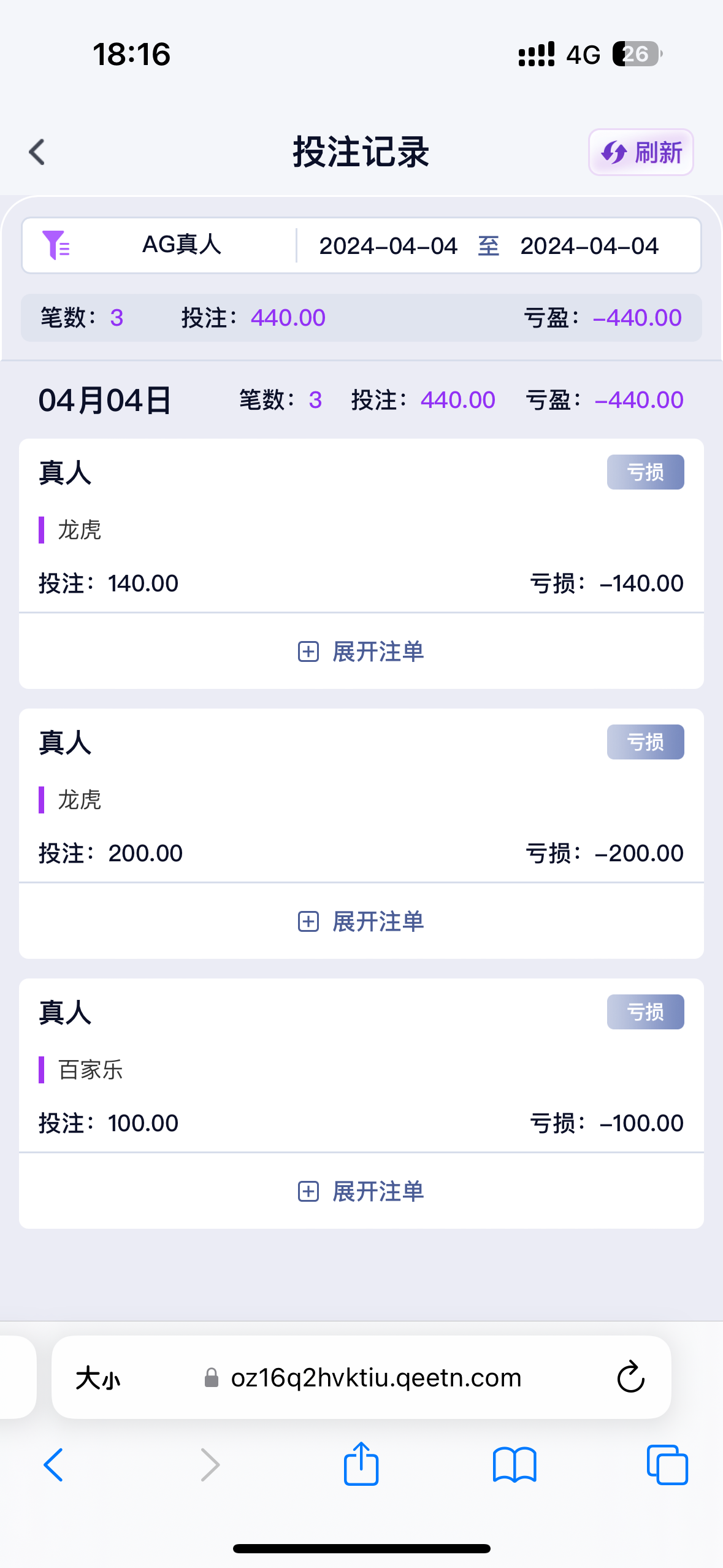This screenshot has height=1568, width=723.
Task: Choose the end date 2024-04-04 field
Action: 589,246
